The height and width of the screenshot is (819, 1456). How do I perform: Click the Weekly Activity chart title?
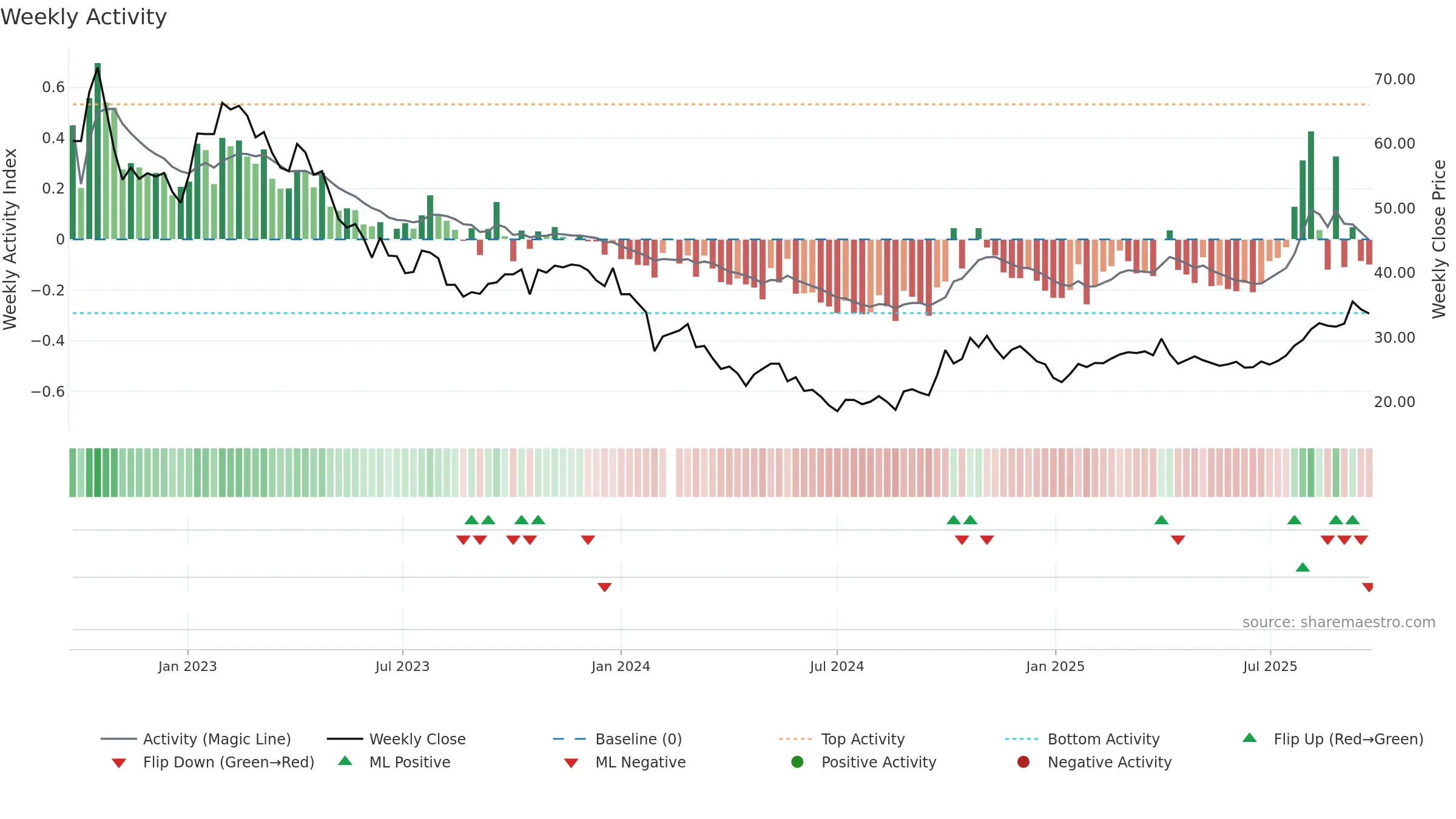[84, 17]
